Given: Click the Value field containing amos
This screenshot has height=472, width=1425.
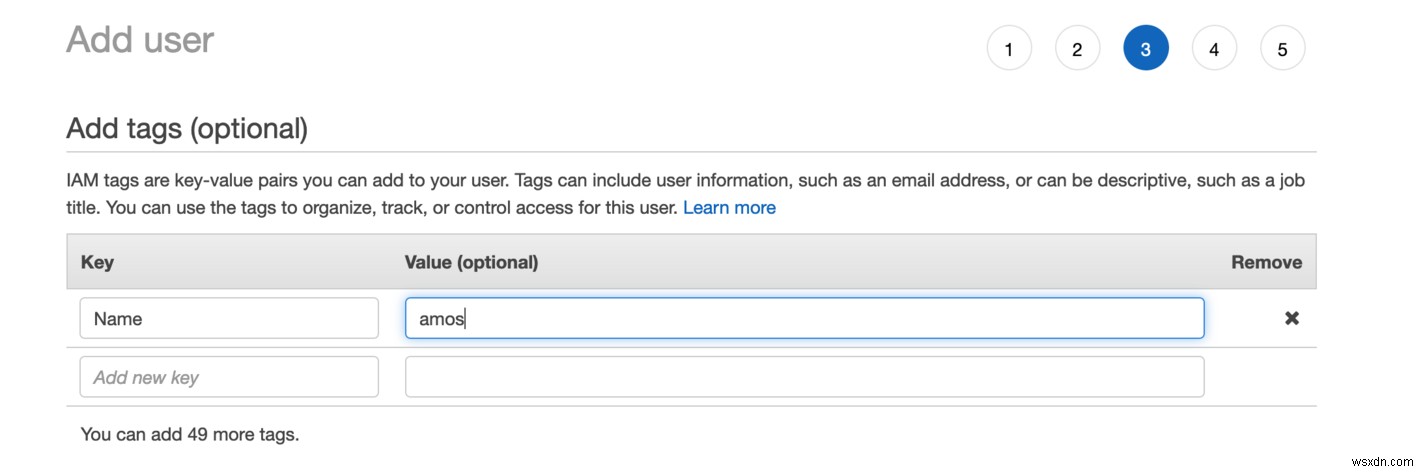Looking at the screenshot, I should [x=804, y=318].
